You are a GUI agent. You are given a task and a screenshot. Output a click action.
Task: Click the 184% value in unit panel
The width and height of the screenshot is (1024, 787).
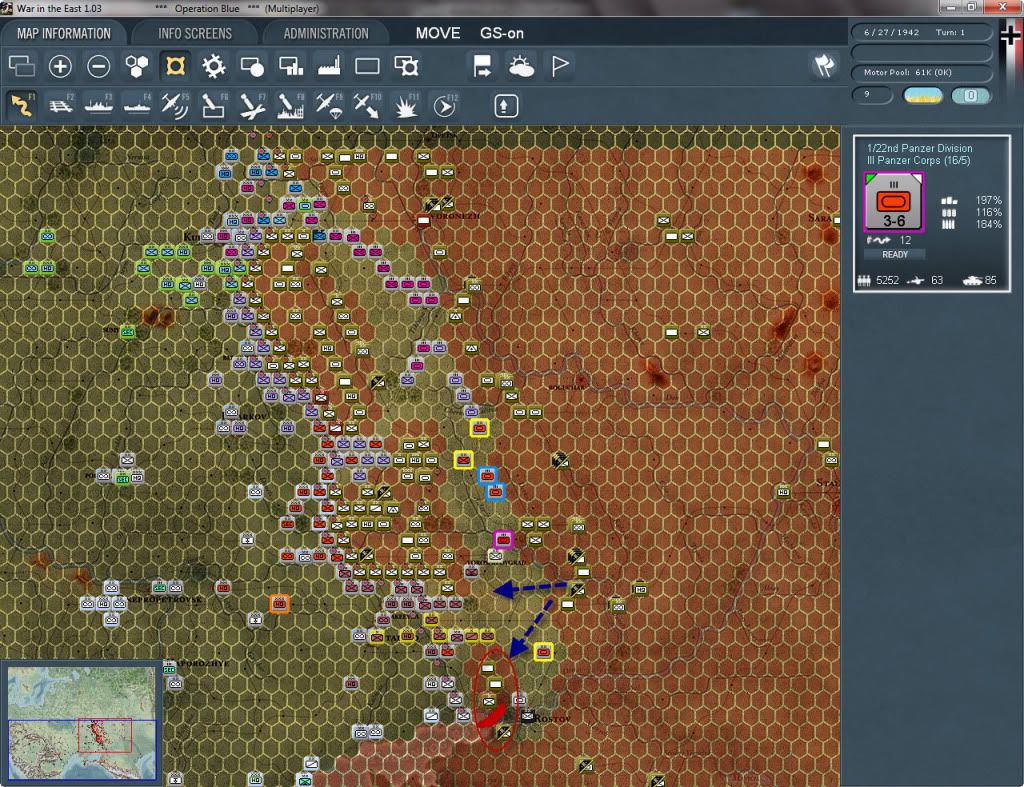[988, 224]
